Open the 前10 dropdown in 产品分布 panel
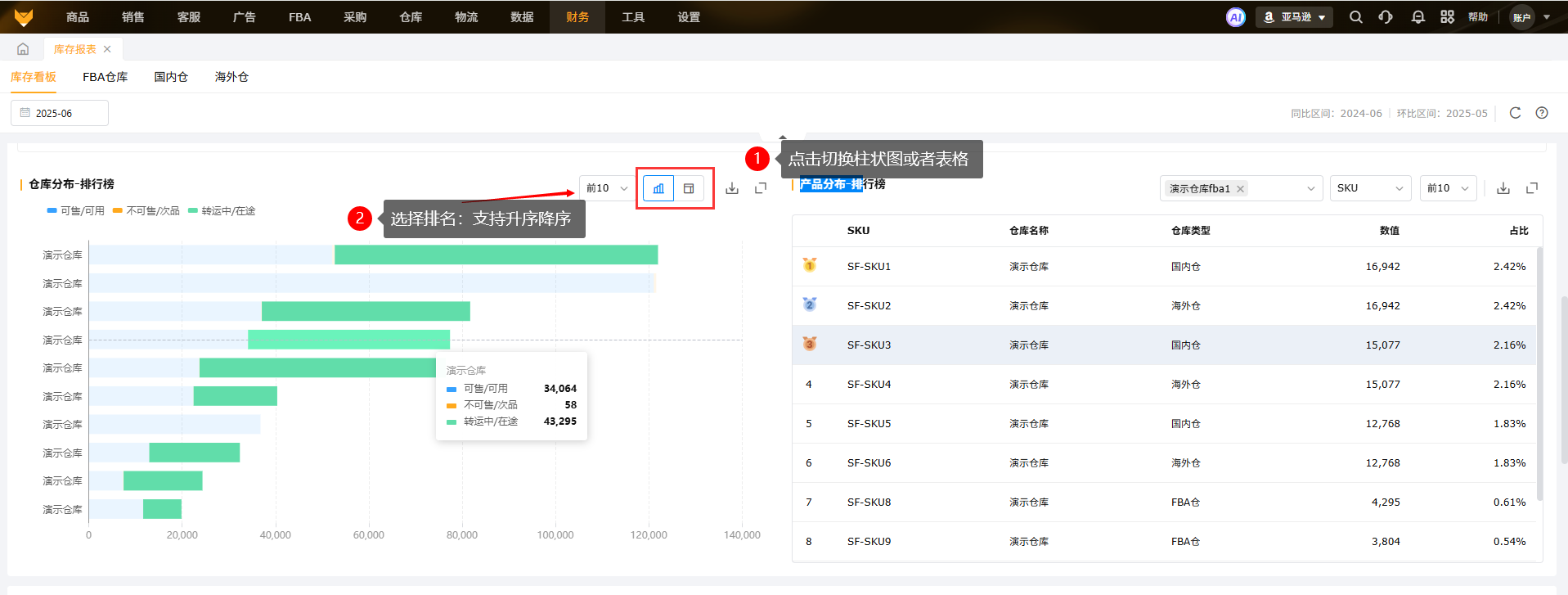Screen dimensions: 1568x595 click(x=1449, y=188)
